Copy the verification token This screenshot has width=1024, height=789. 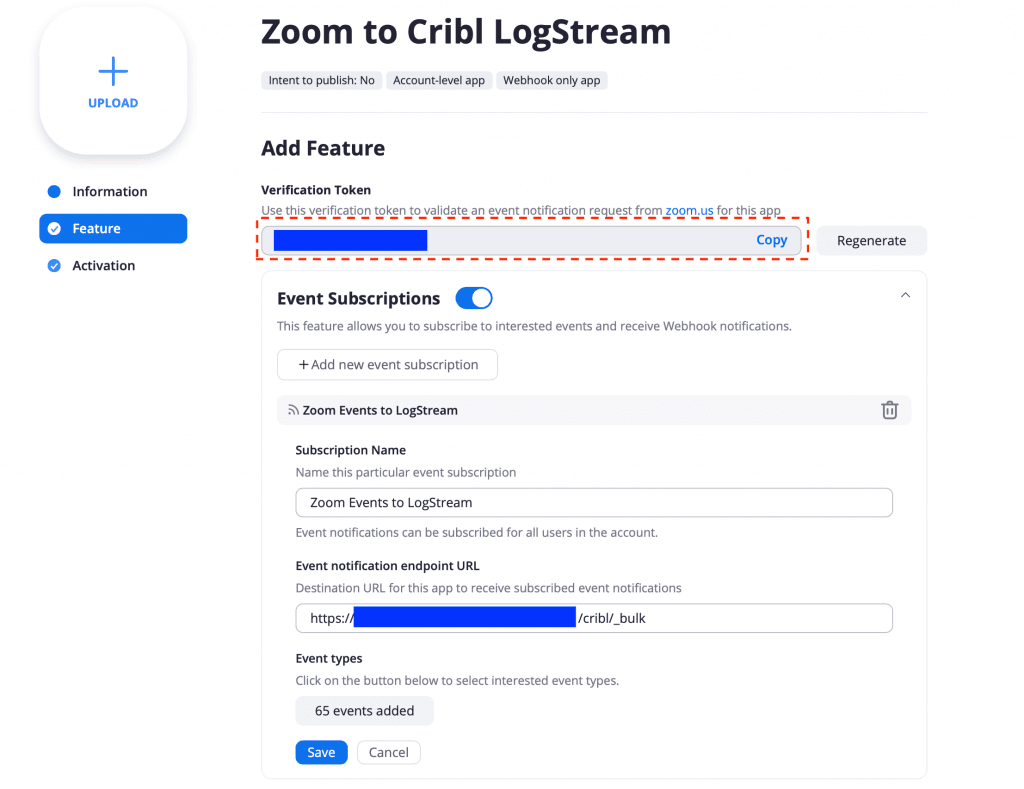(x=771, y=240)
